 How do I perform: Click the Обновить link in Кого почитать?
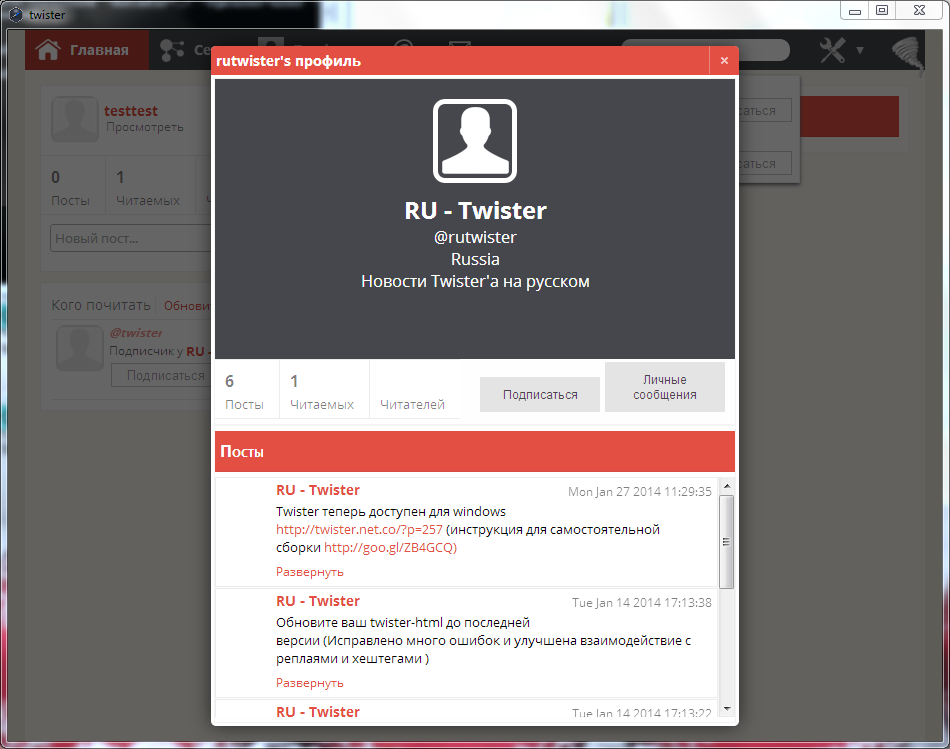coord(187,306)
